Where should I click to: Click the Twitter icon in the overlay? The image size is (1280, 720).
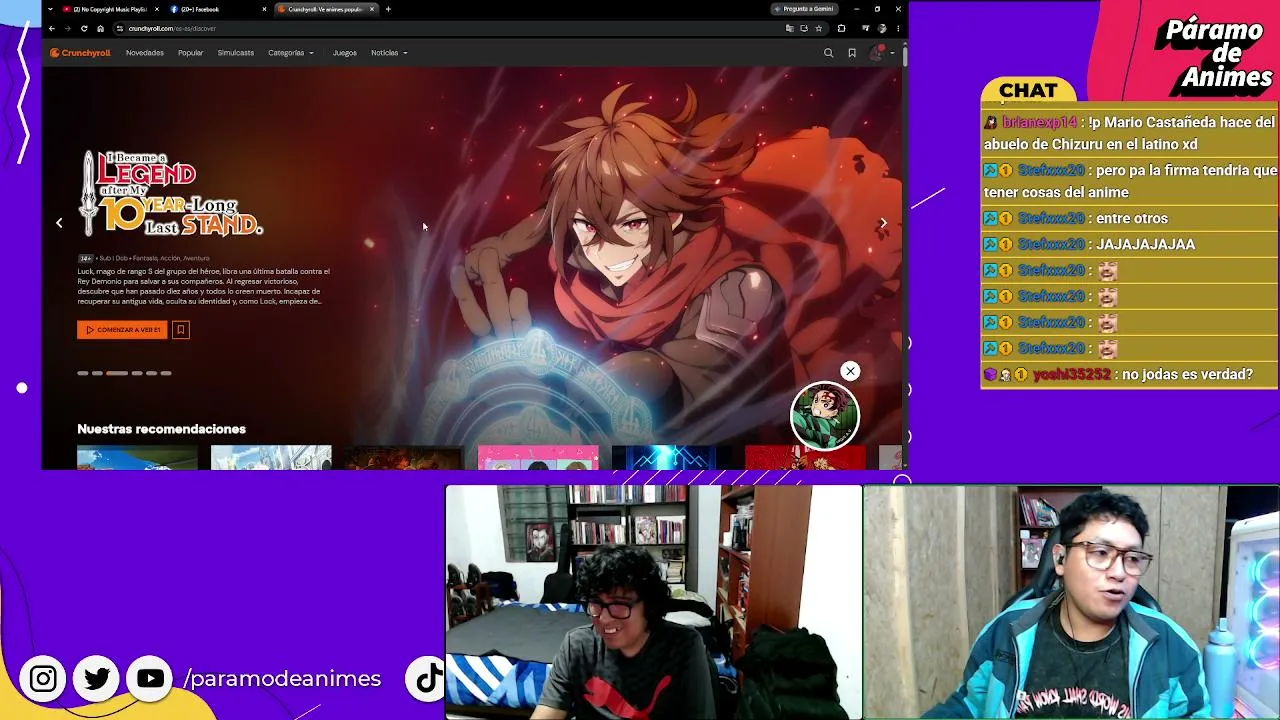[x=97, y=679]
